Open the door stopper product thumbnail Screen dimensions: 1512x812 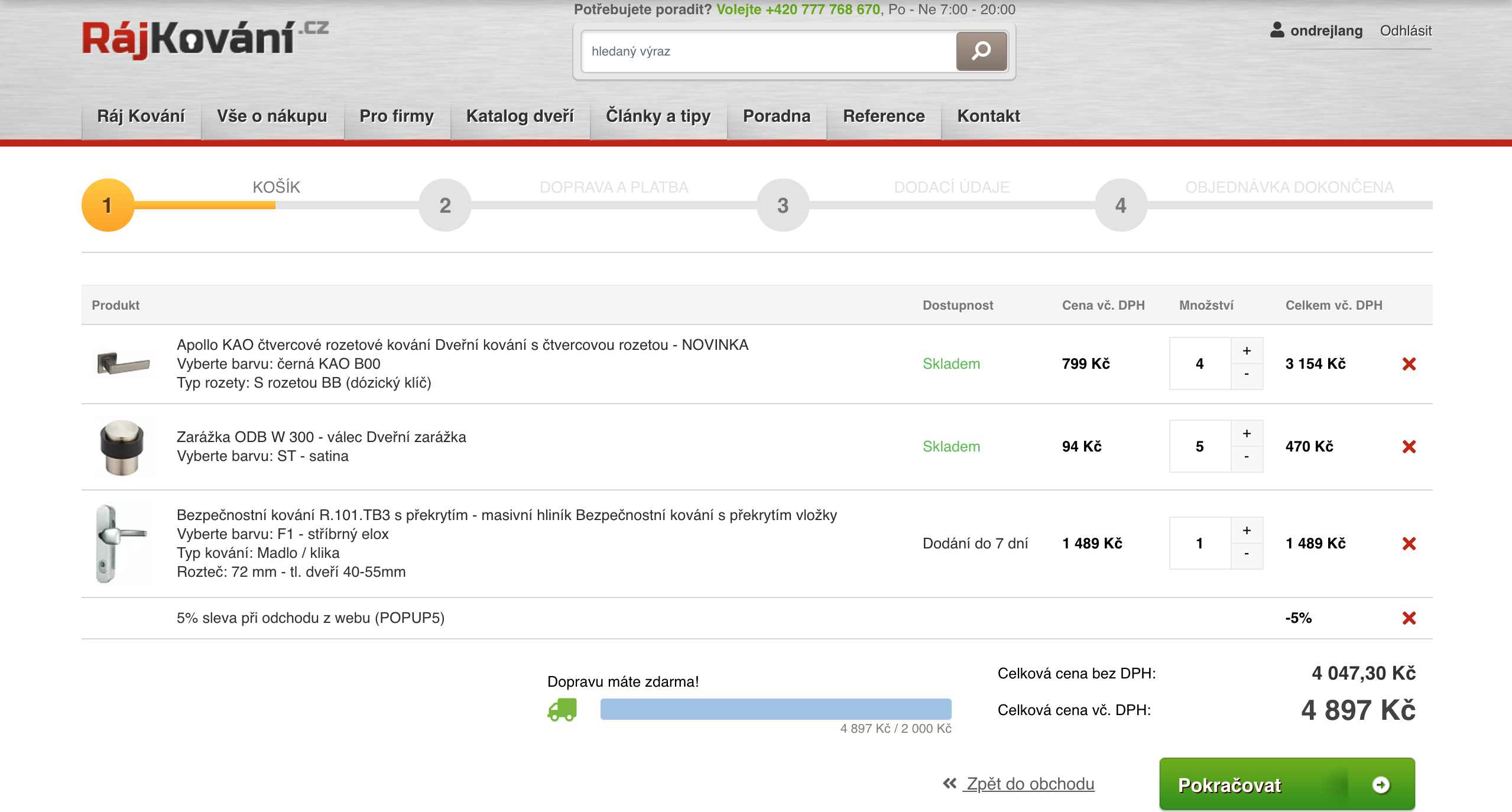(x=122, y=447)
